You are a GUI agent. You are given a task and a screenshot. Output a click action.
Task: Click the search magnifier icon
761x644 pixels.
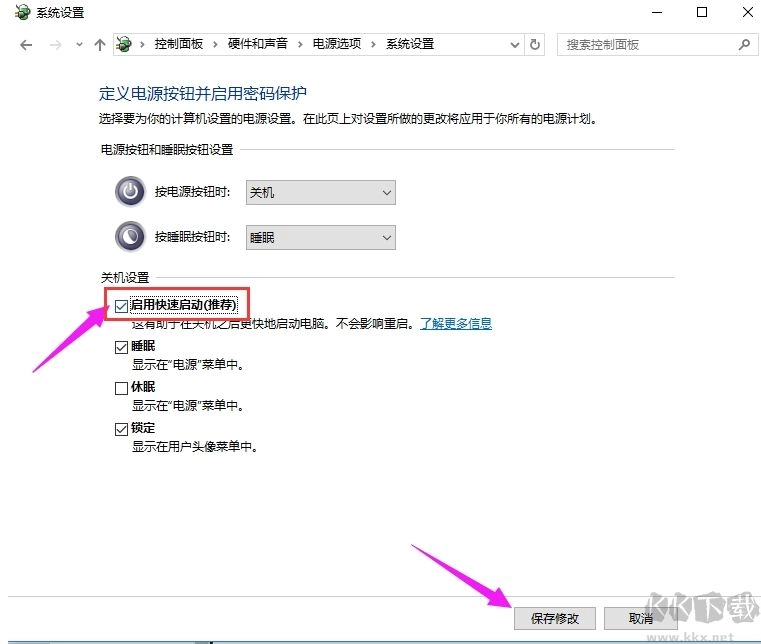point(743,45)
